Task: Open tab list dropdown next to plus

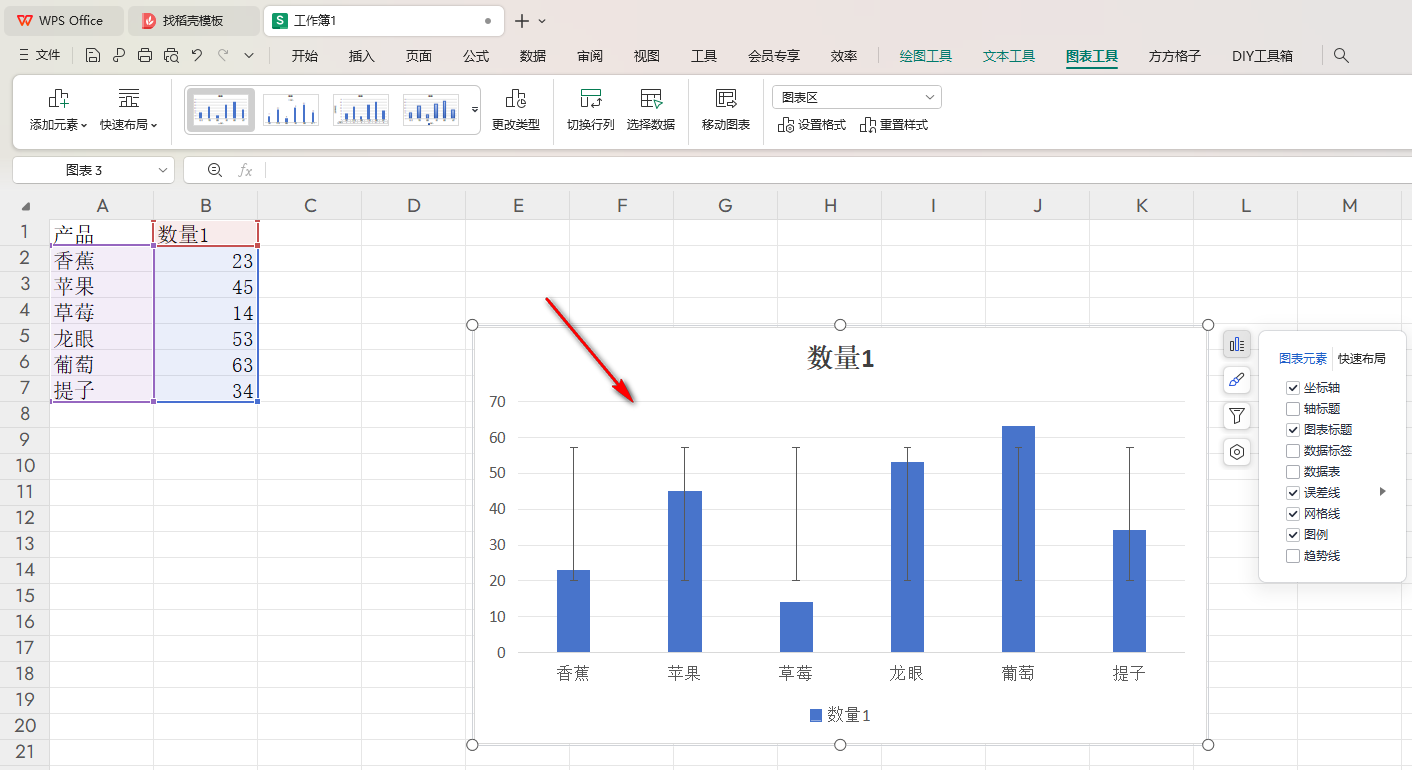Action: 543,21
